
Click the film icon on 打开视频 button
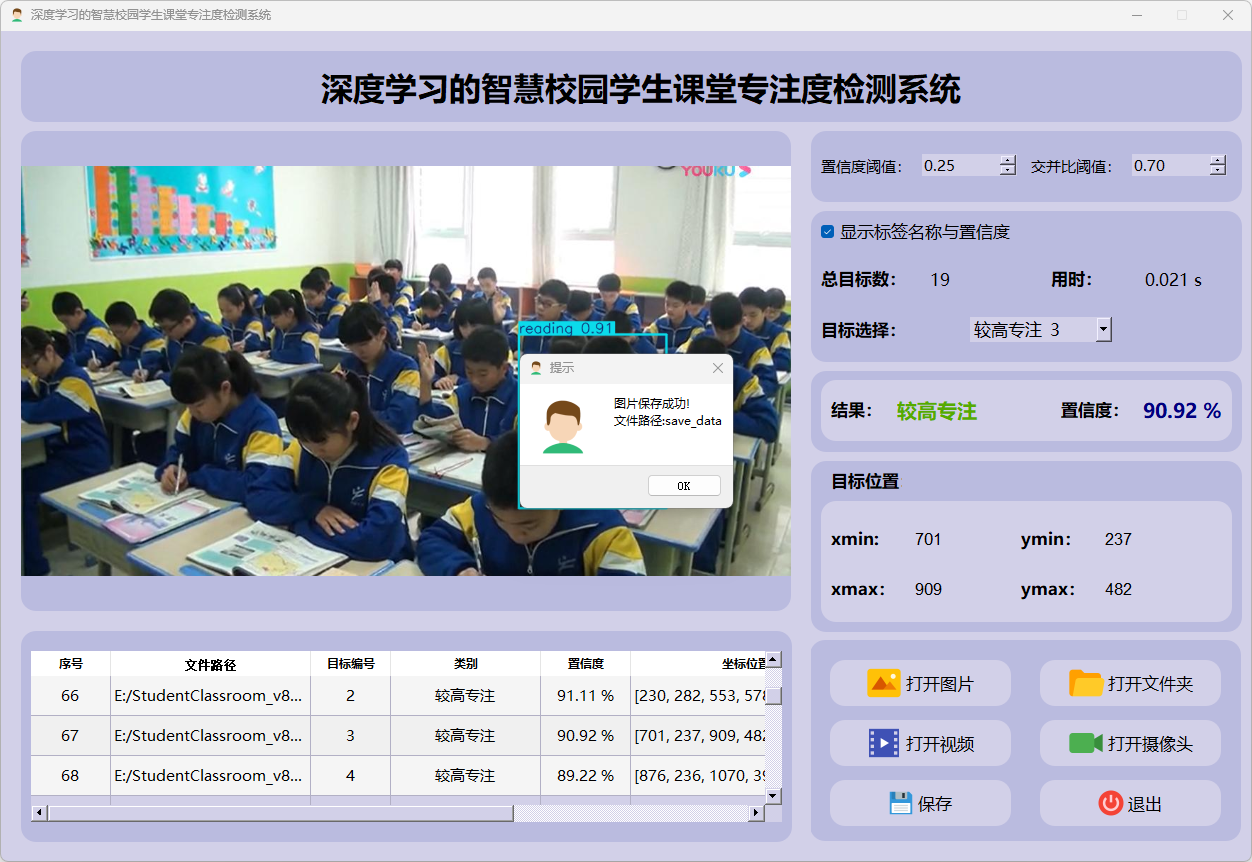pos(884,743)
